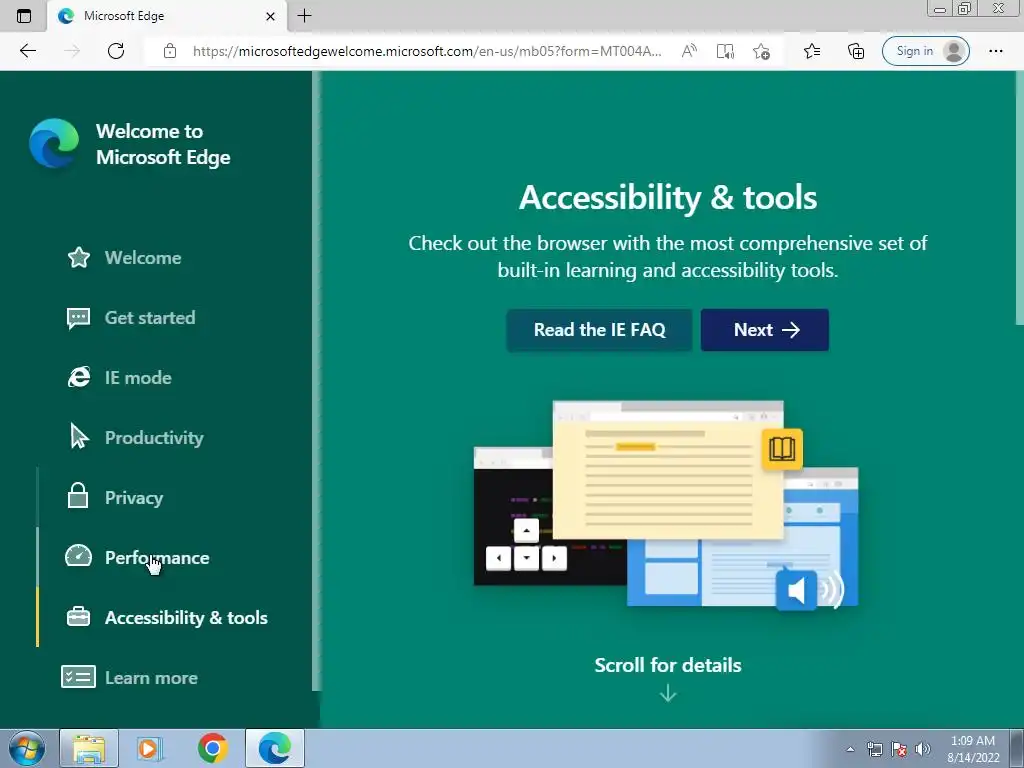Select Accessibility & tools in sidebar
The height and width of the screenshot is (768, 1024).
click(x=186, y=618)
